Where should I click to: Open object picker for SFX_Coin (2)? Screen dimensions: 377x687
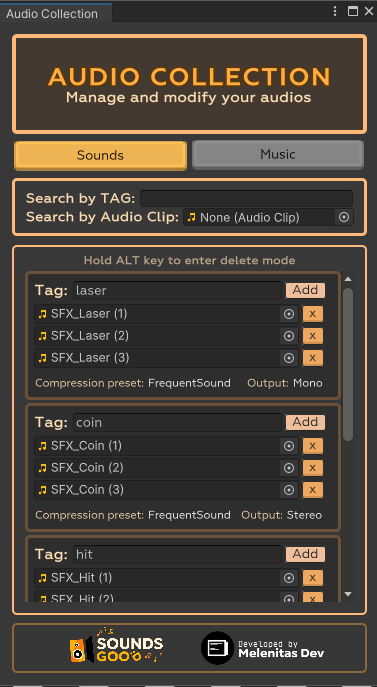[x=288, y=468]
